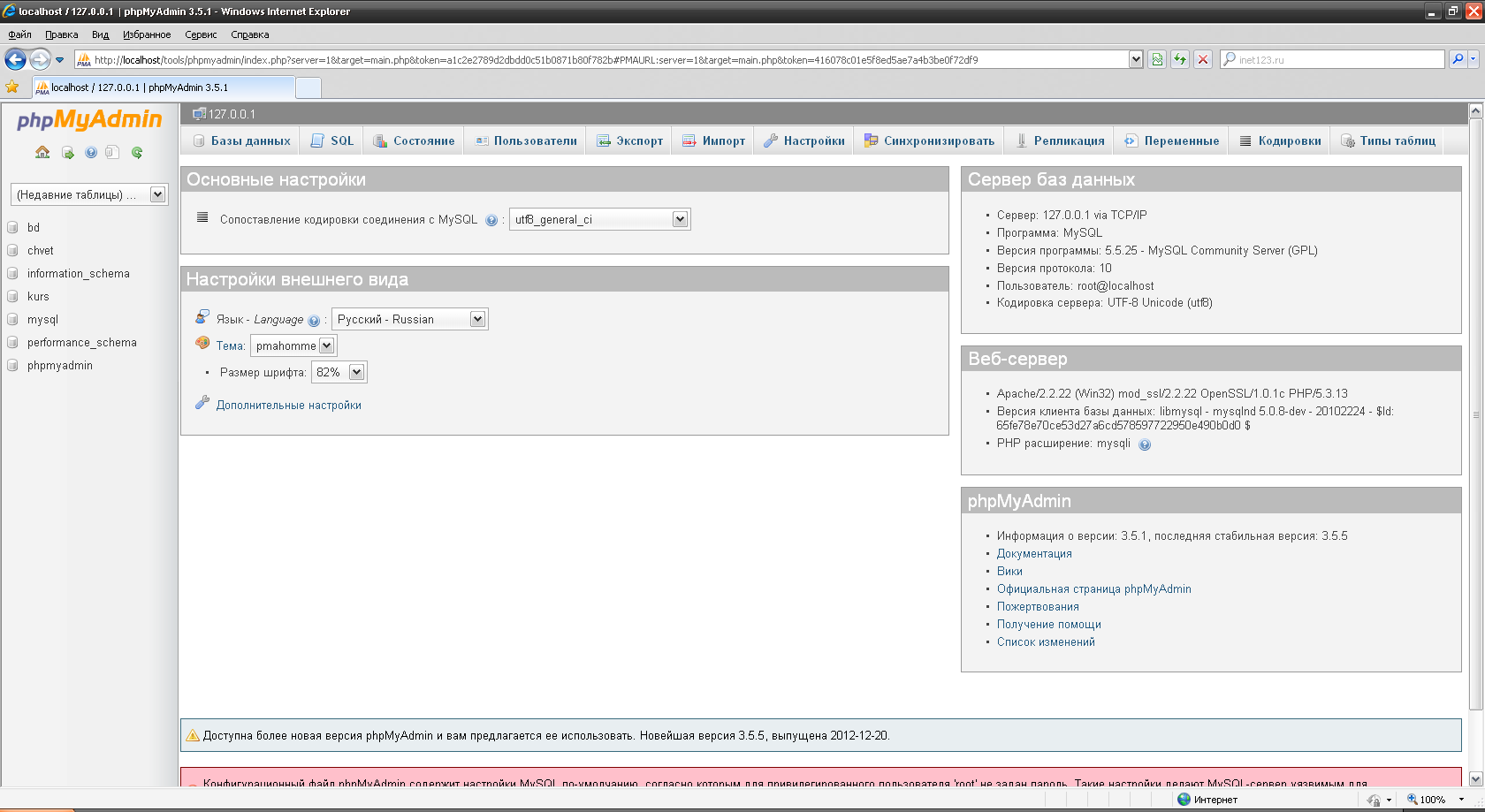Click the phpMyAdmin home icon in sidebar
This screenshot has height=812, width=1485.
(x=42, y=152)
